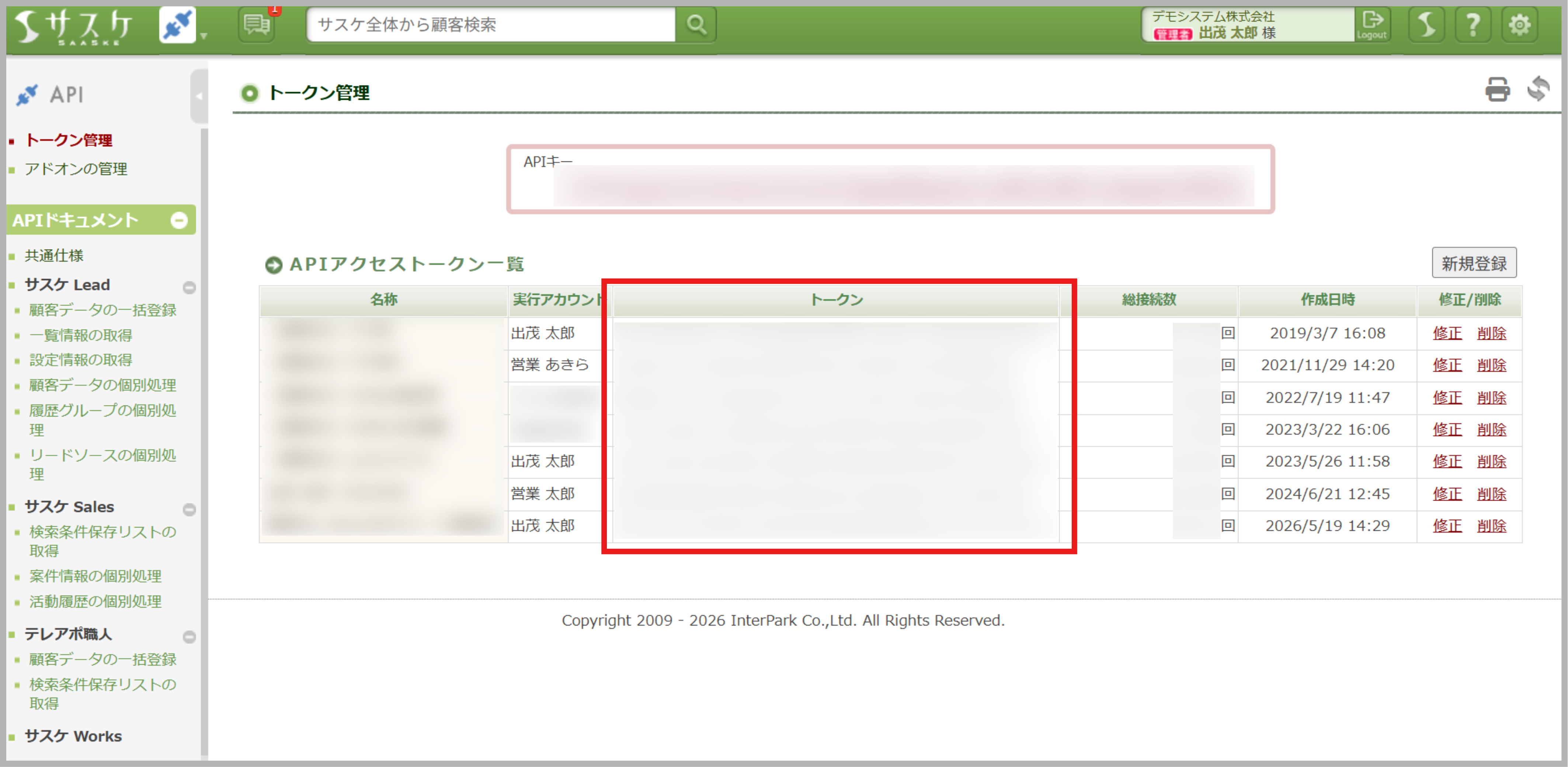Click the Saaske logo in header
The height and width of the screenshot is (767, 1568).
(73, 27)
